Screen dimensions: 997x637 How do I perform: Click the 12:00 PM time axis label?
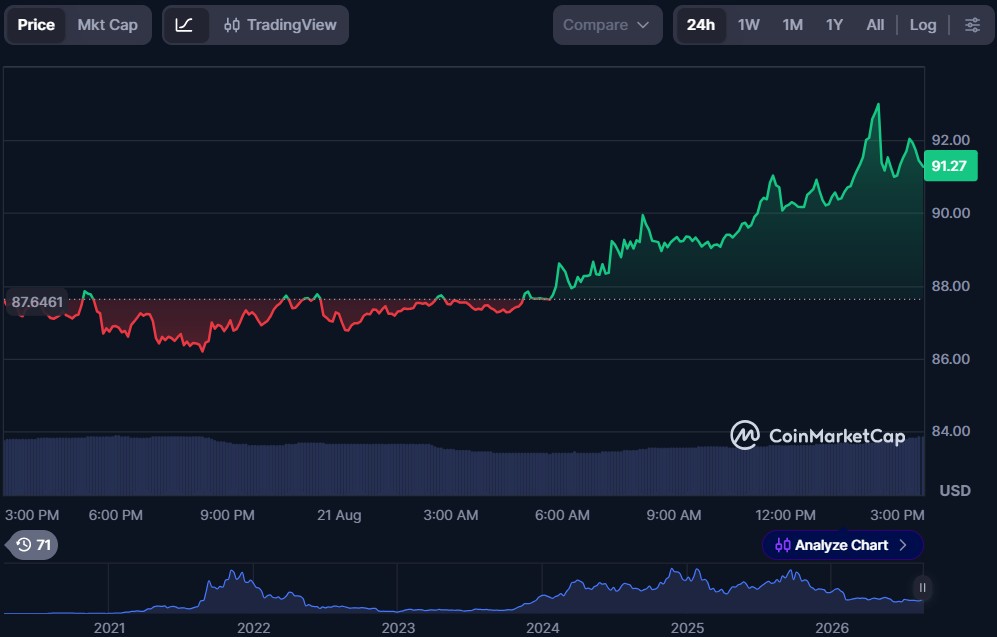coord(785,515)
